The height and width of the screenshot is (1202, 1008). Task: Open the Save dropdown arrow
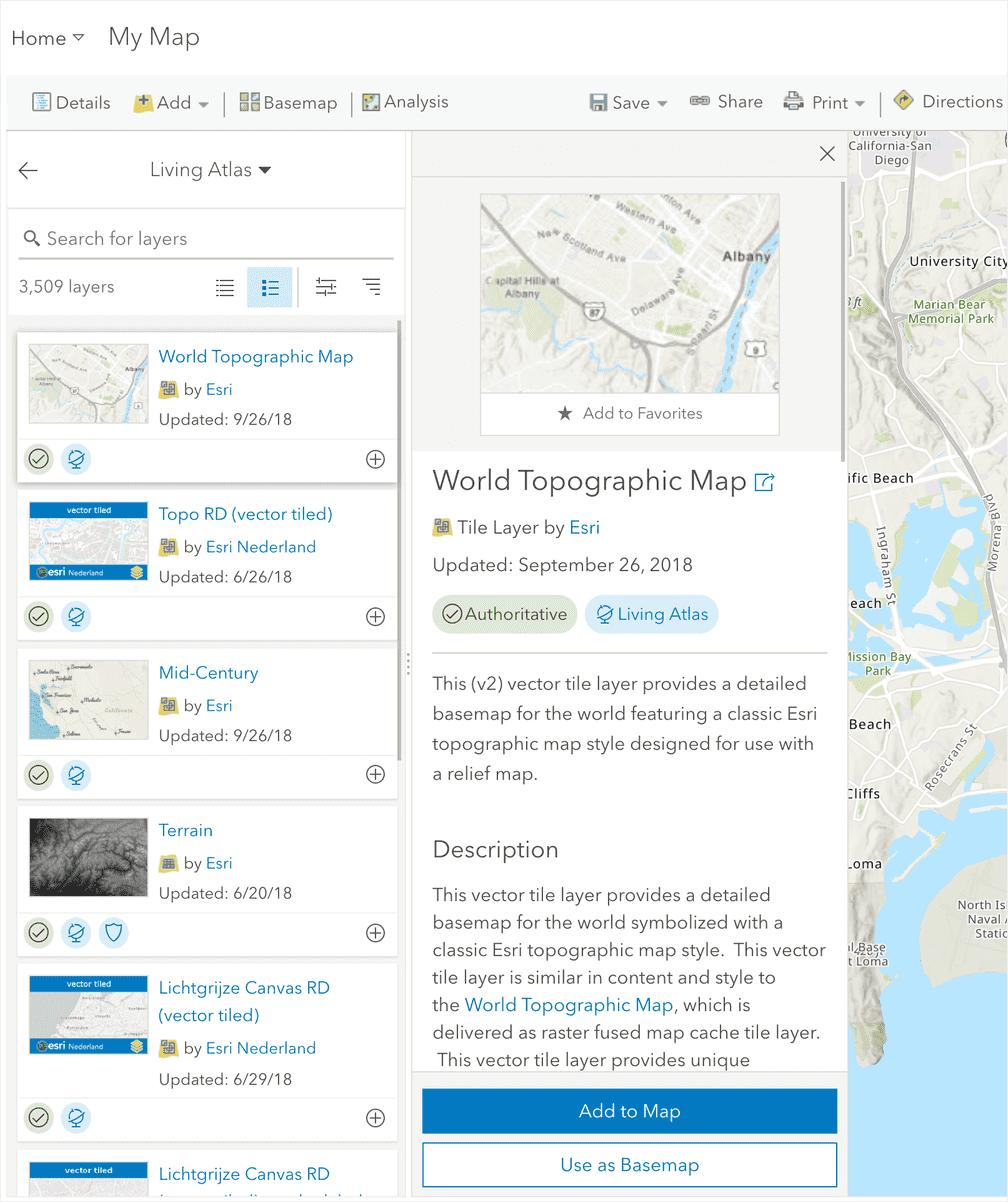point(662,102)
